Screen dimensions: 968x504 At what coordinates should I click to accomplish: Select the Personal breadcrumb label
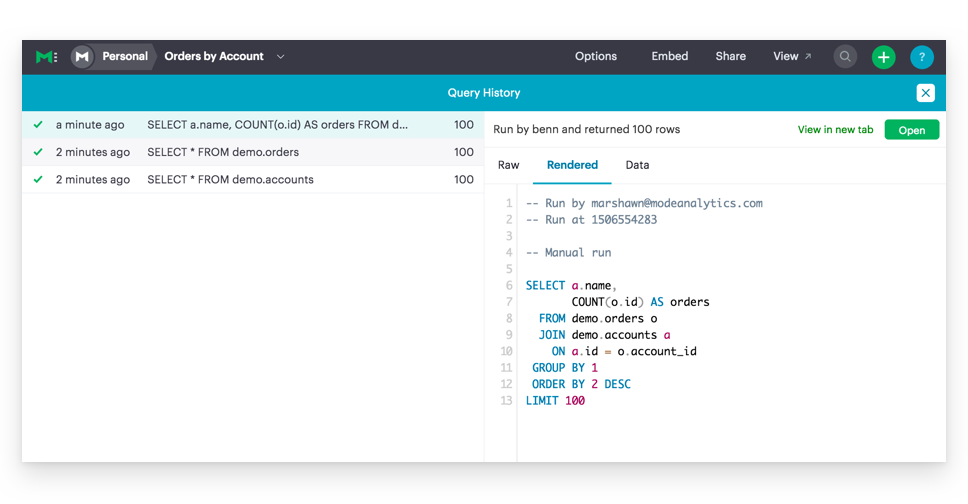pos(125,56)
